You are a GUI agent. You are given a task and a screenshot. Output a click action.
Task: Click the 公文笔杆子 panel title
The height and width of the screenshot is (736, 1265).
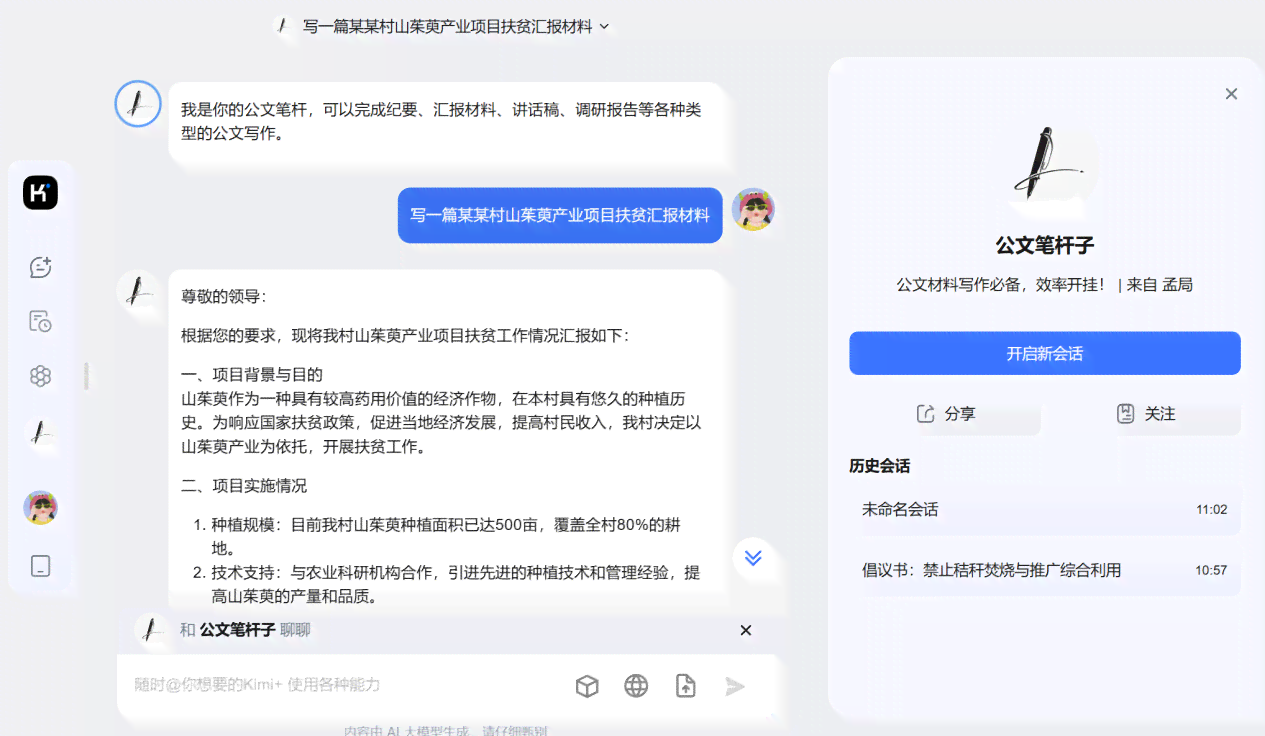coord(1045,246)
